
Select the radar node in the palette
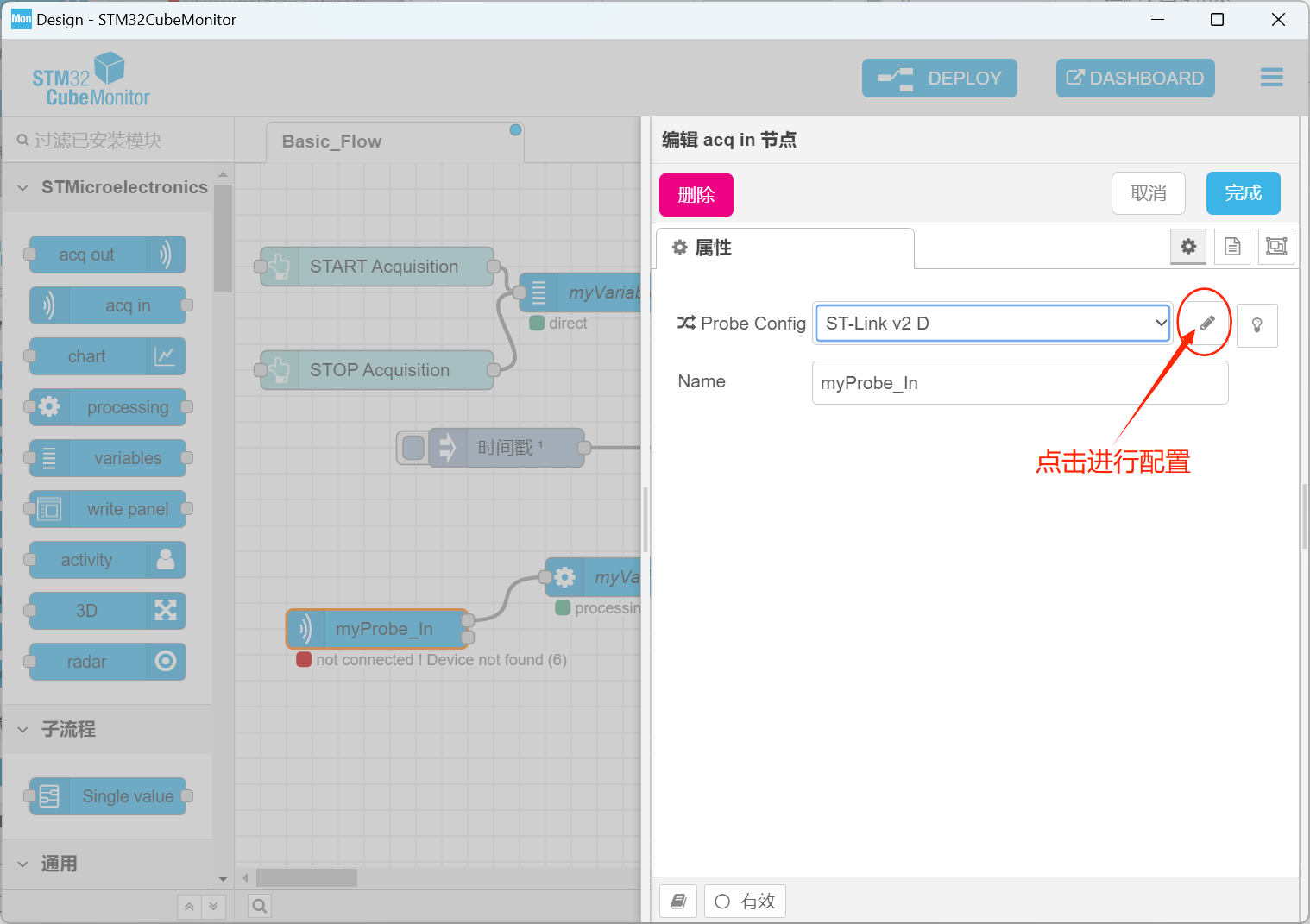click(x=106, y=662)
